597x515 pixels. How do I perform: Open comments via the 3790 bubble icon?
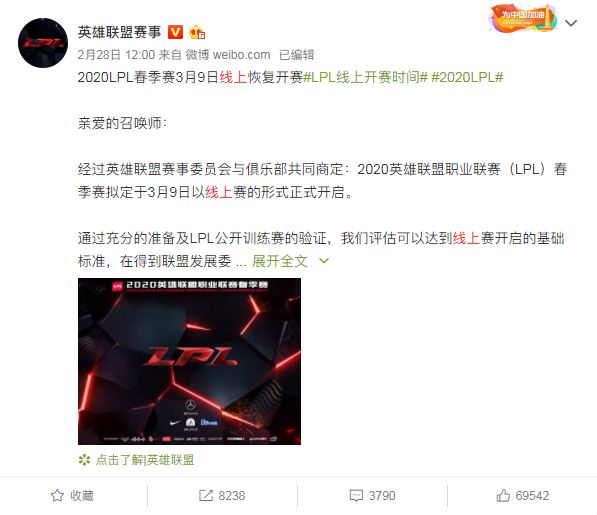point(372,496)
